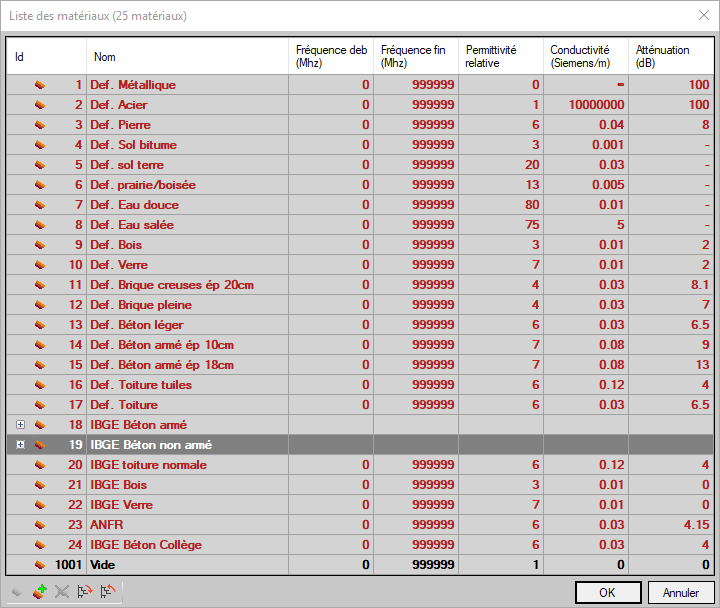Click the Fréquence fin (Mhz) column header
Image resolution: width=720 pixels, height=608 pixels.
tap(416, 56)
